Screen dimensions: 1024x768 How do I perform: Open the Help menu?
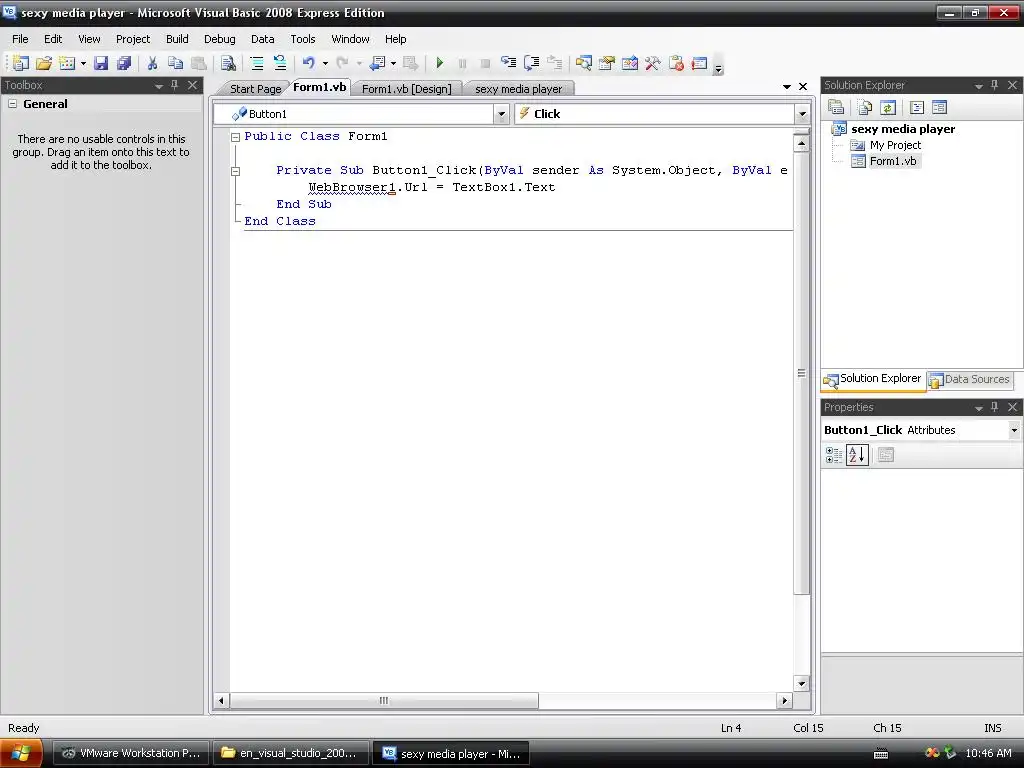pyautogui.click(x=395, y=39)
